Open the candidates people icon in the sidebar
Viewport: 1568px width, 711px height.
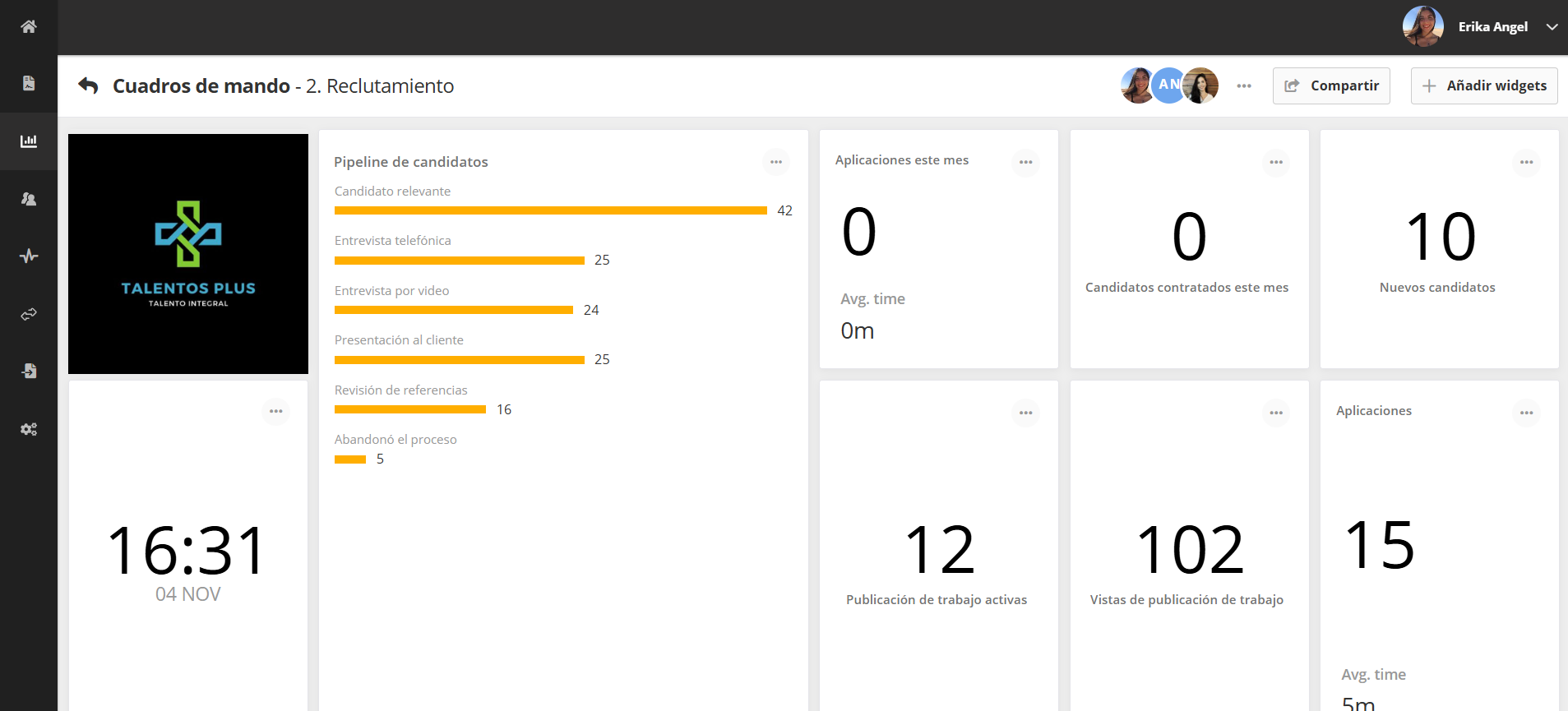[x=29, y=199]
